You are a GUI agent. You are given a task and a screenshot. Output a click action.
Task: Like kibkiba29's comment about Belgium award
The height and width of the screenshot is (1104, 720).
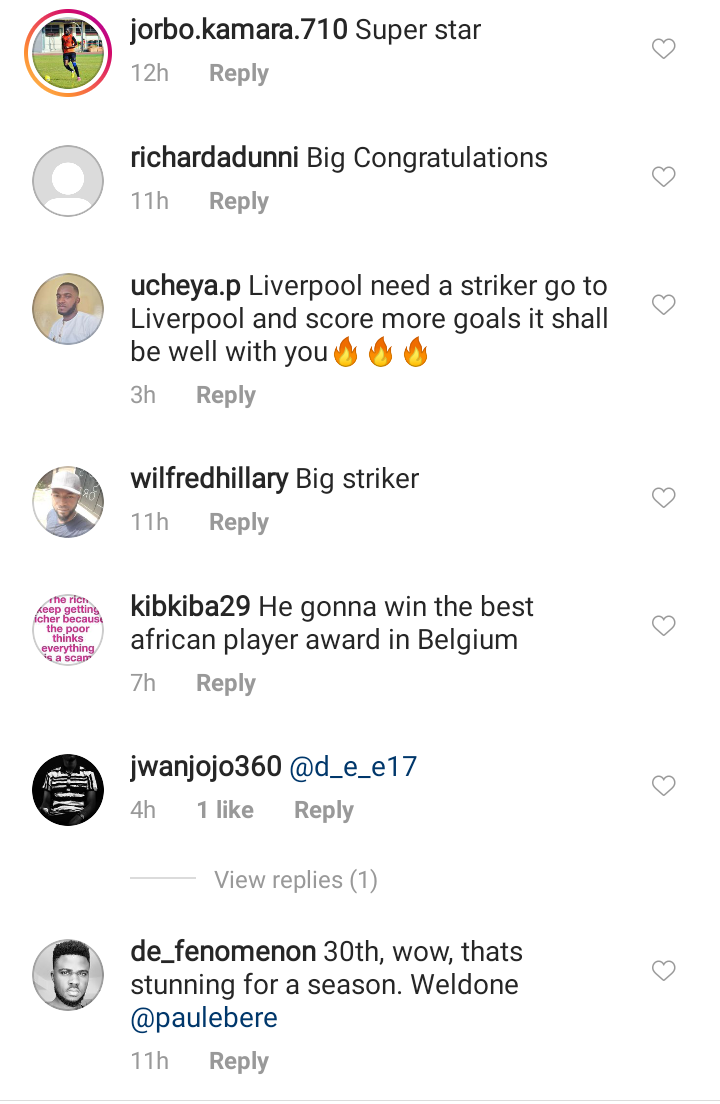pos(663,625)
